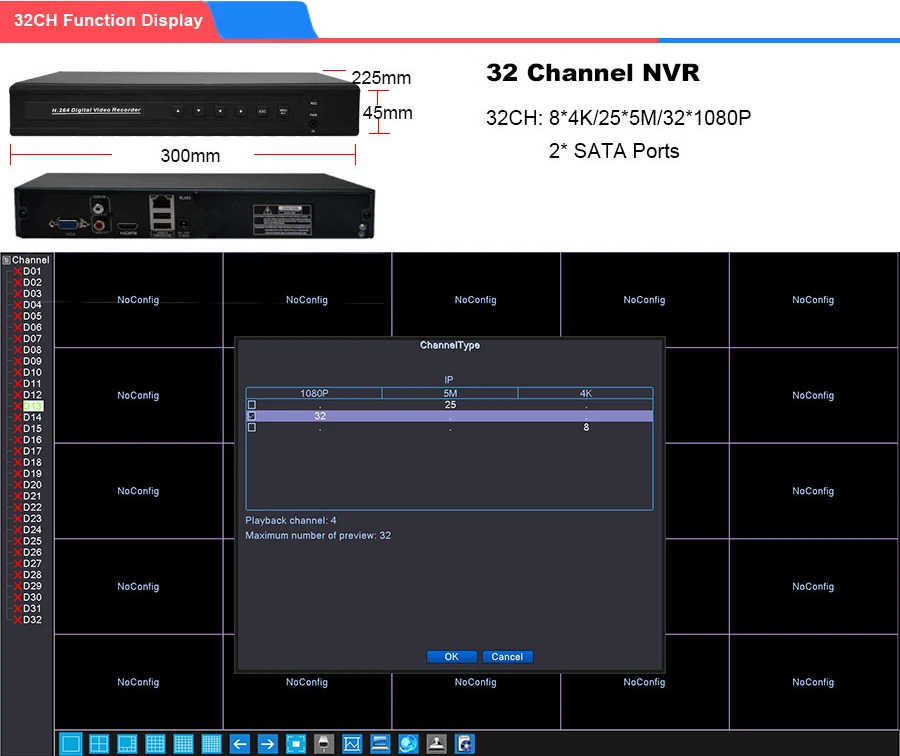Open the image color settings icon
Screen dimensions: 900x756
tap(352, 744)
